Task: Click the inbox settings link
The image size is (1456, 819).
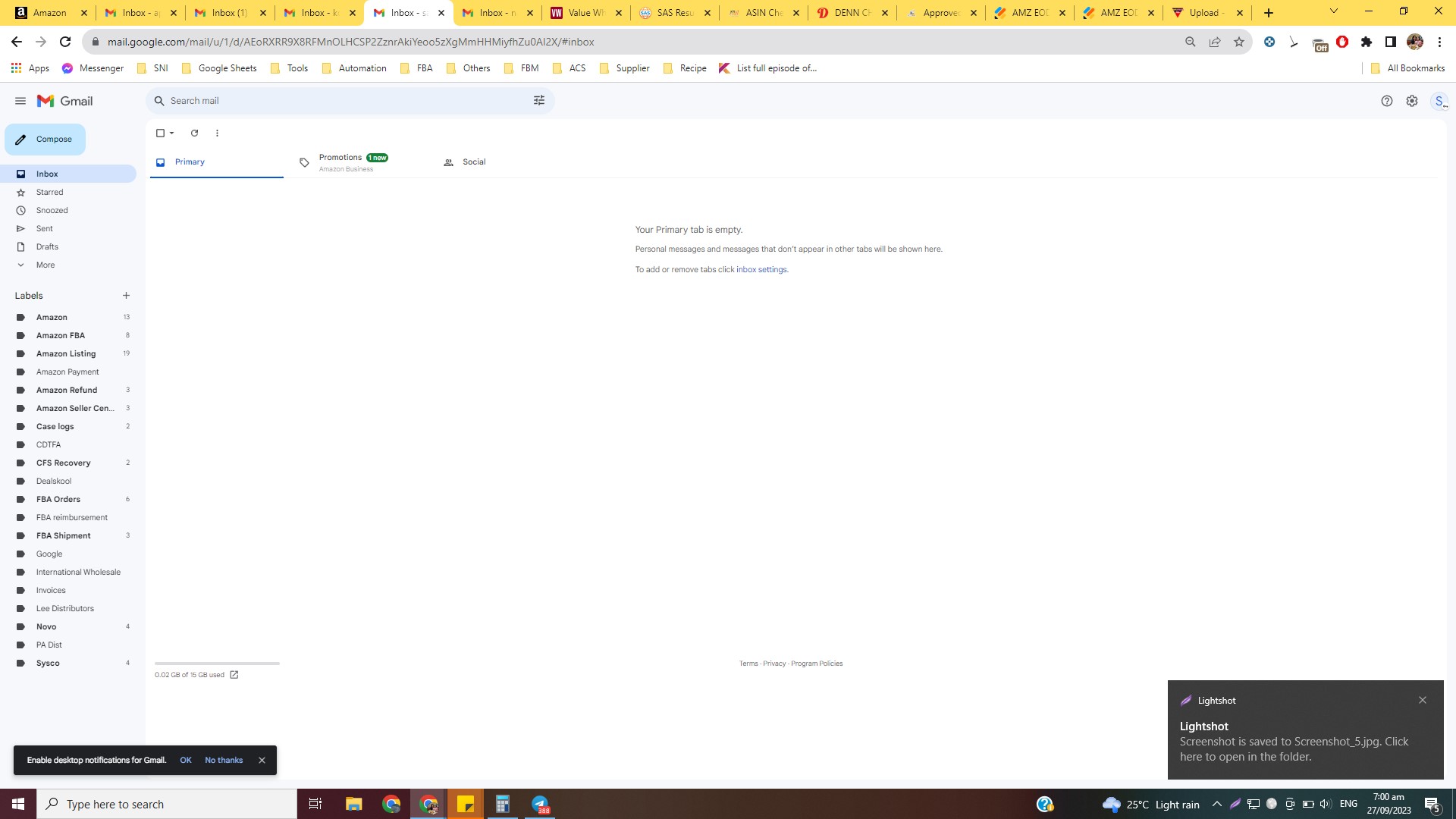Action: pos(761,270)
